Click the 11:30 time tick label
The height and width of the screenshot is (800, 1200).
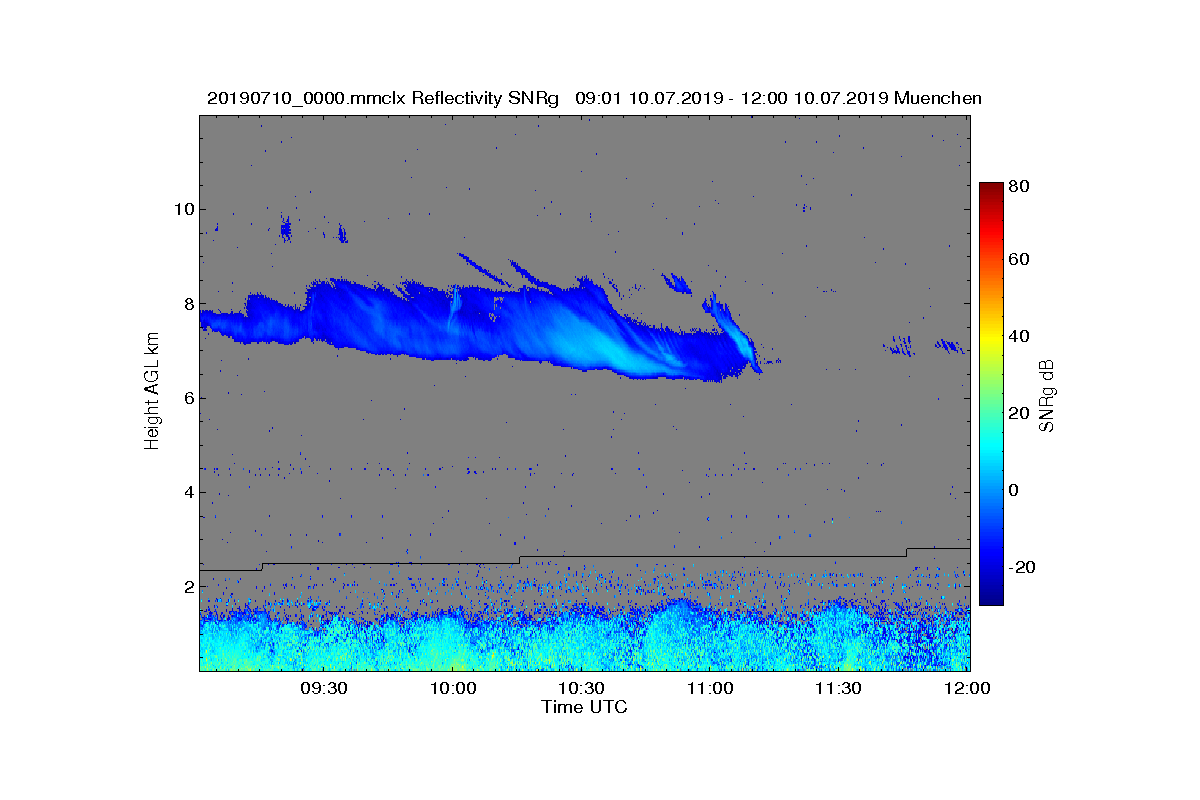839,688
